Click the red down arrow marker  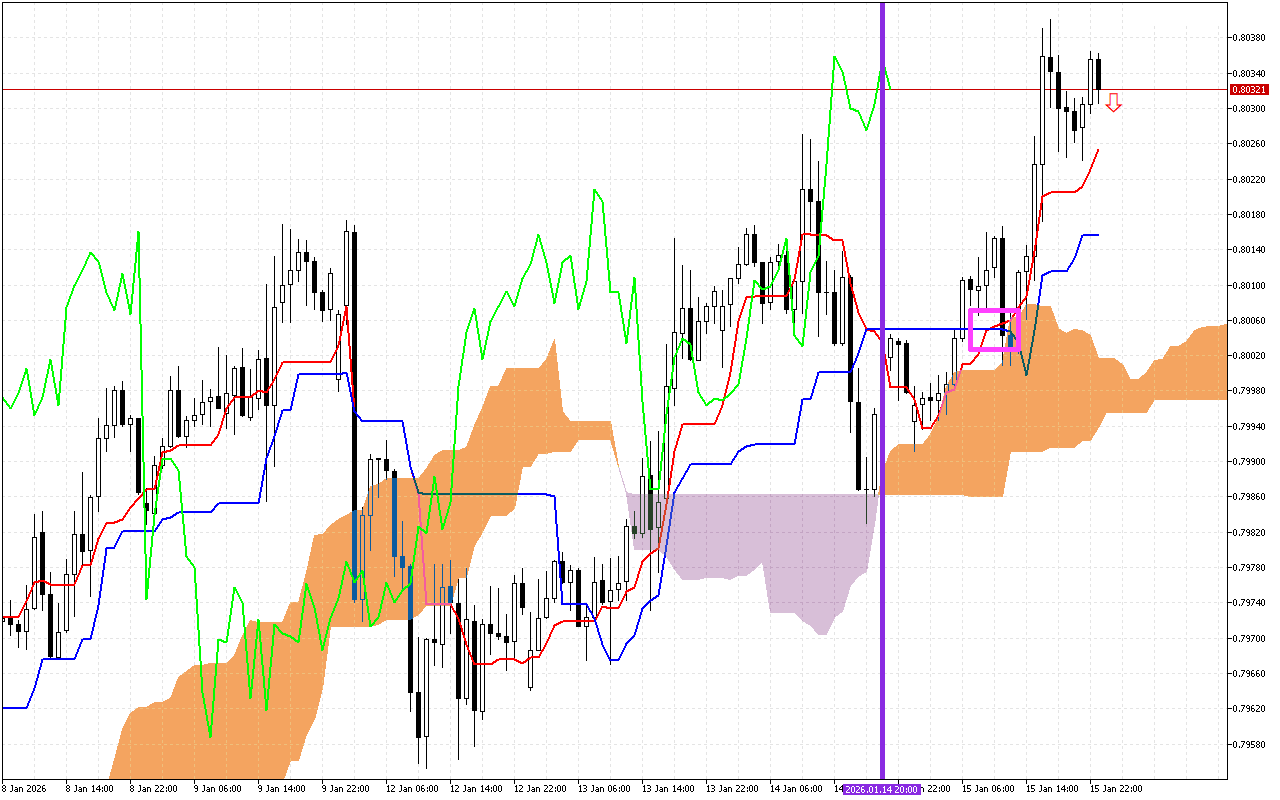(x=1113, y=102)
